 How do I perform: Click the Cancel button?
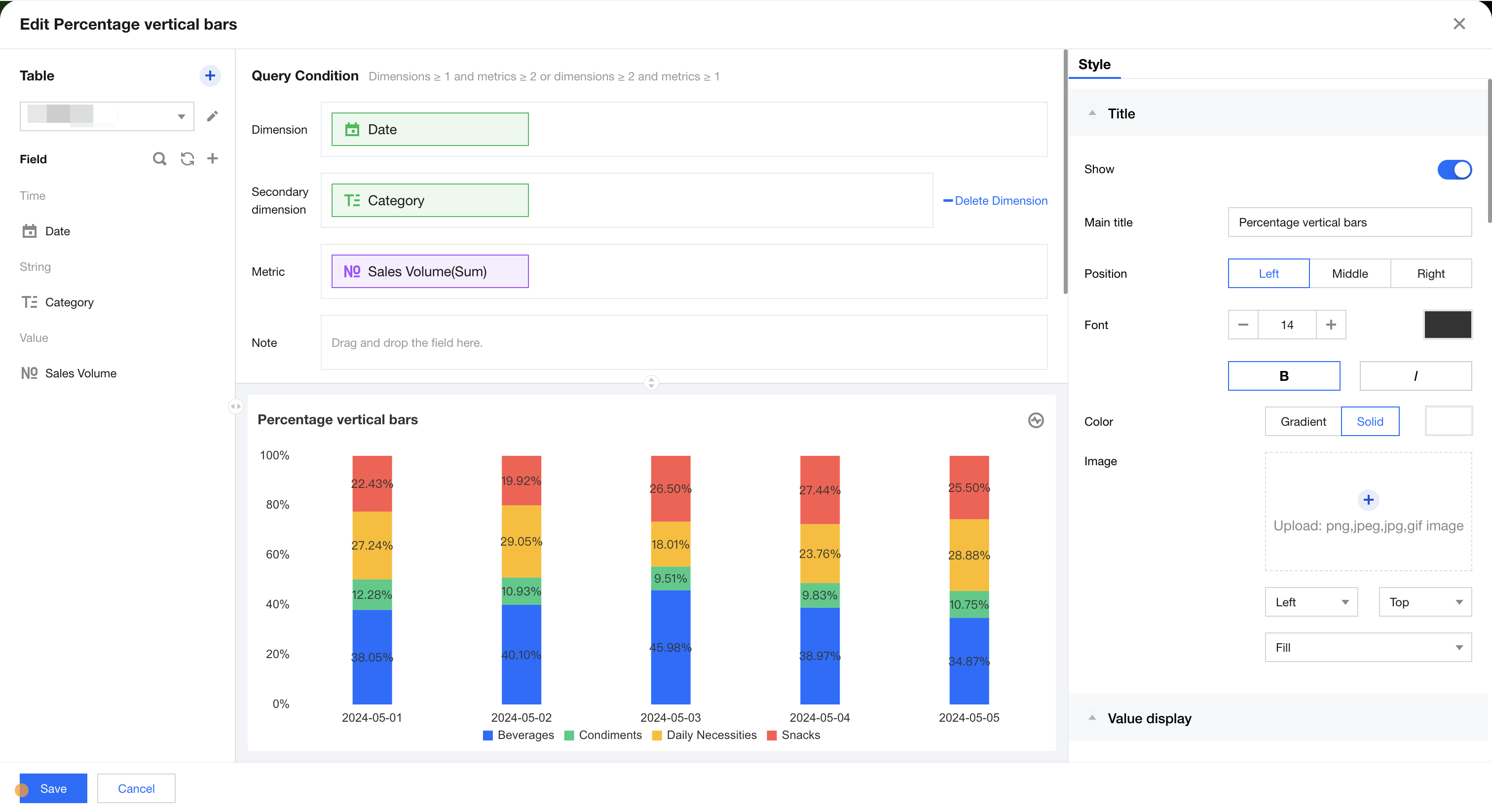[x=136, y=788]
